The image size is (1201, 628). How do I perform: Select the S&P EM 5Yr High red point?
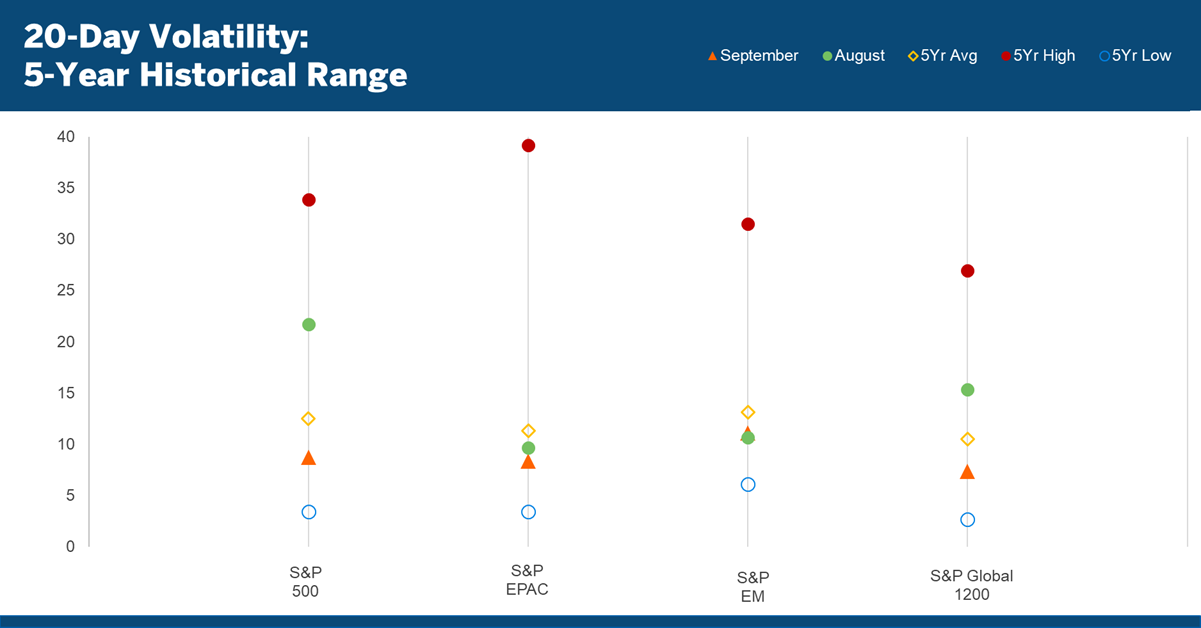pyautogui.click(x=748, y=224)
